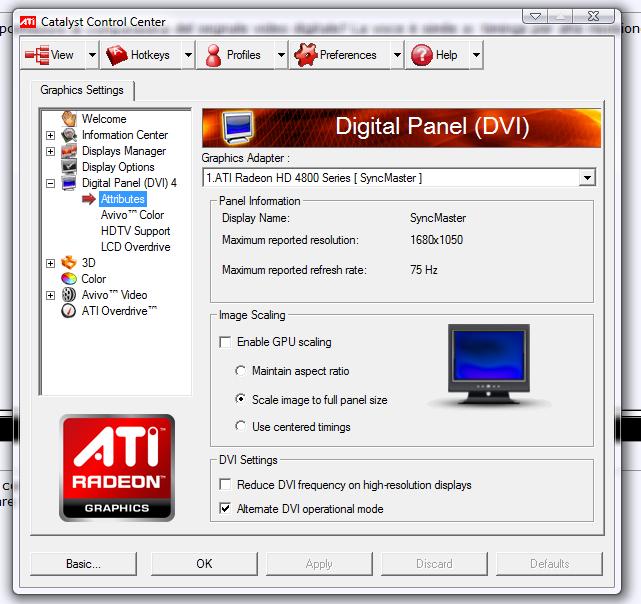This screenshot has height=604, width=641.
Task: Click the Avivo Video film reel icon
Action: click(x=69, y=295)
